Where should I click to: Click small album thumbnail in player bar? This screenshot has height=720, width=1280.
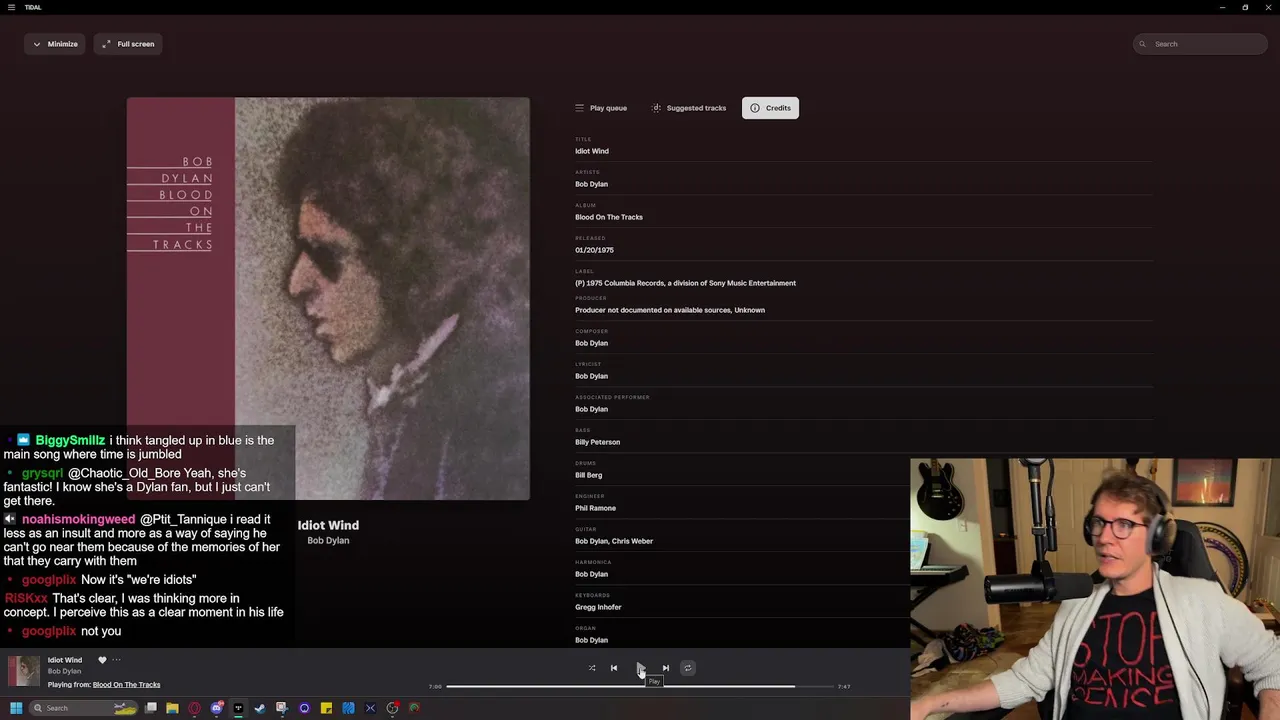[x=24, y=671]
